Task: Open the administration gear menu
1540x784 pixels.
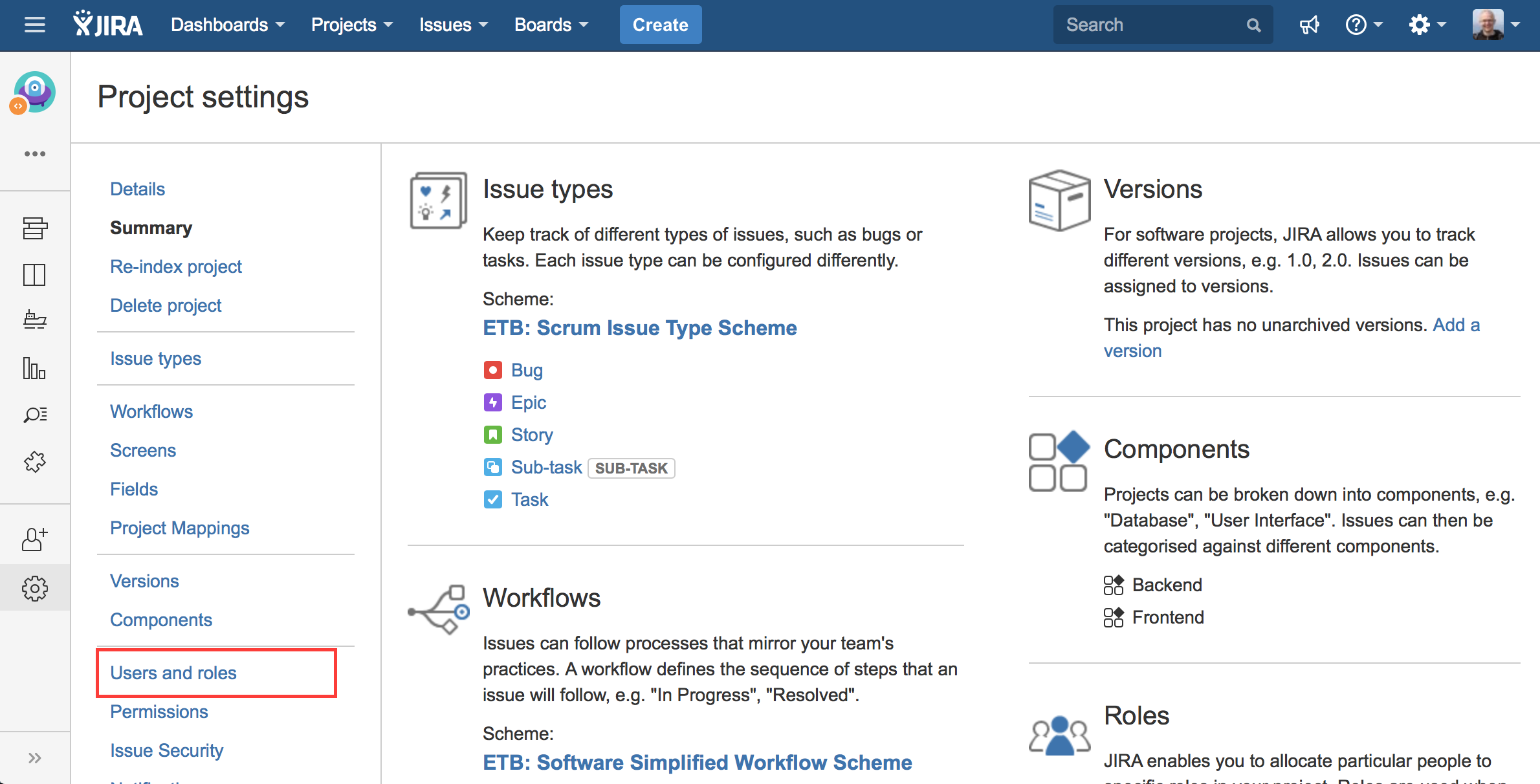Action: pos(1427,25)
